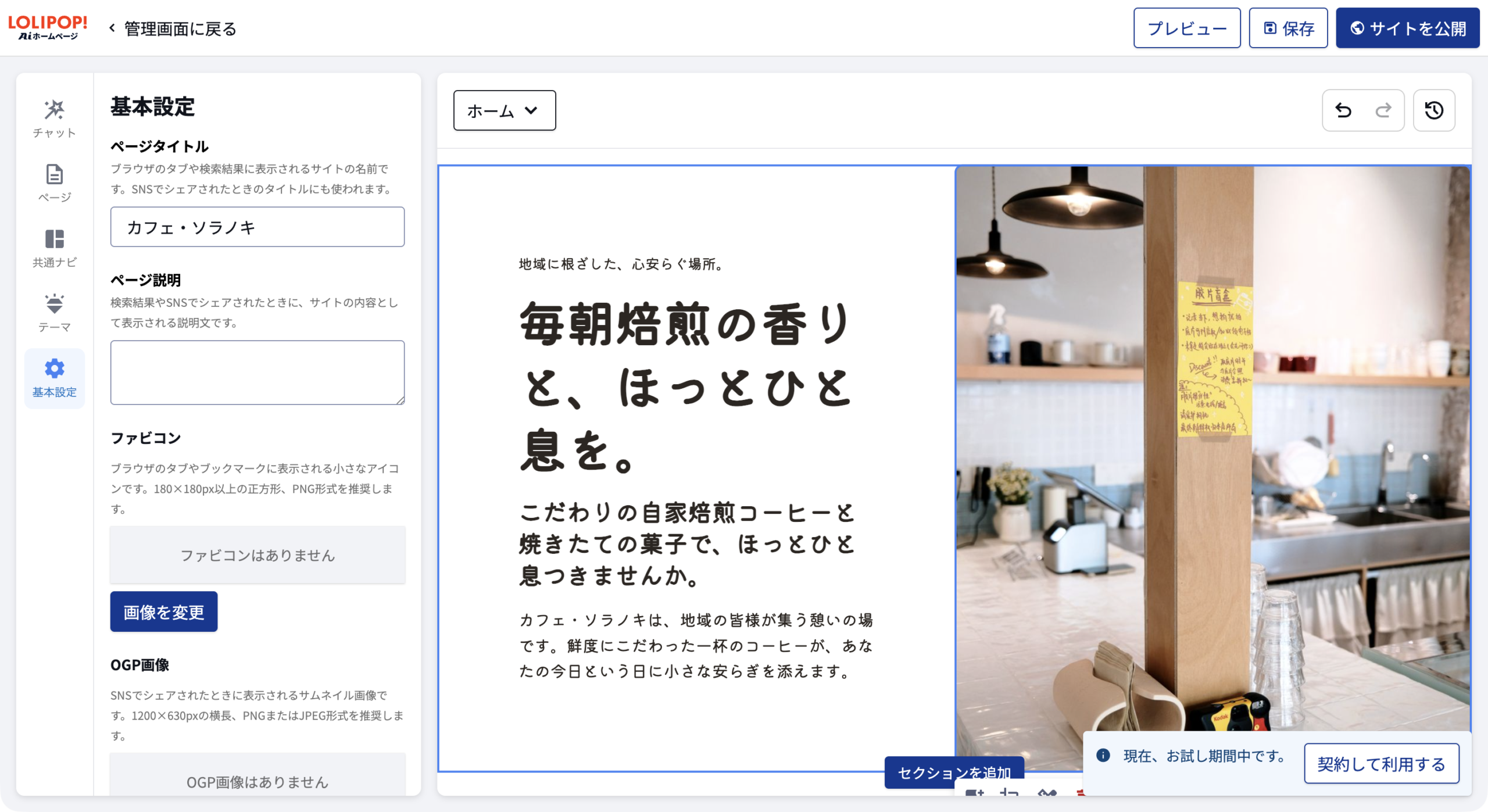
Task: Focus the ページタイトル input field
Action: click(257, 227)
